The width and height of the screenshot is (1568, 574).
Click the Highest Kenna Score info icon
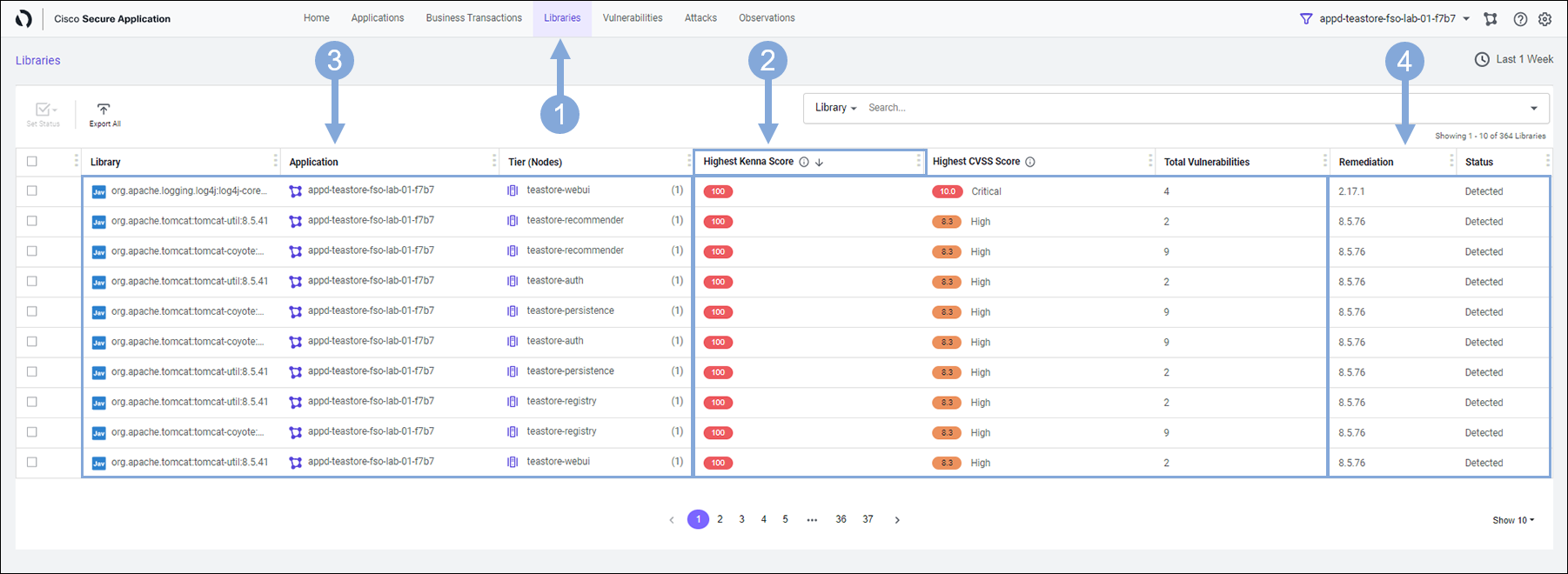point(804,162)
